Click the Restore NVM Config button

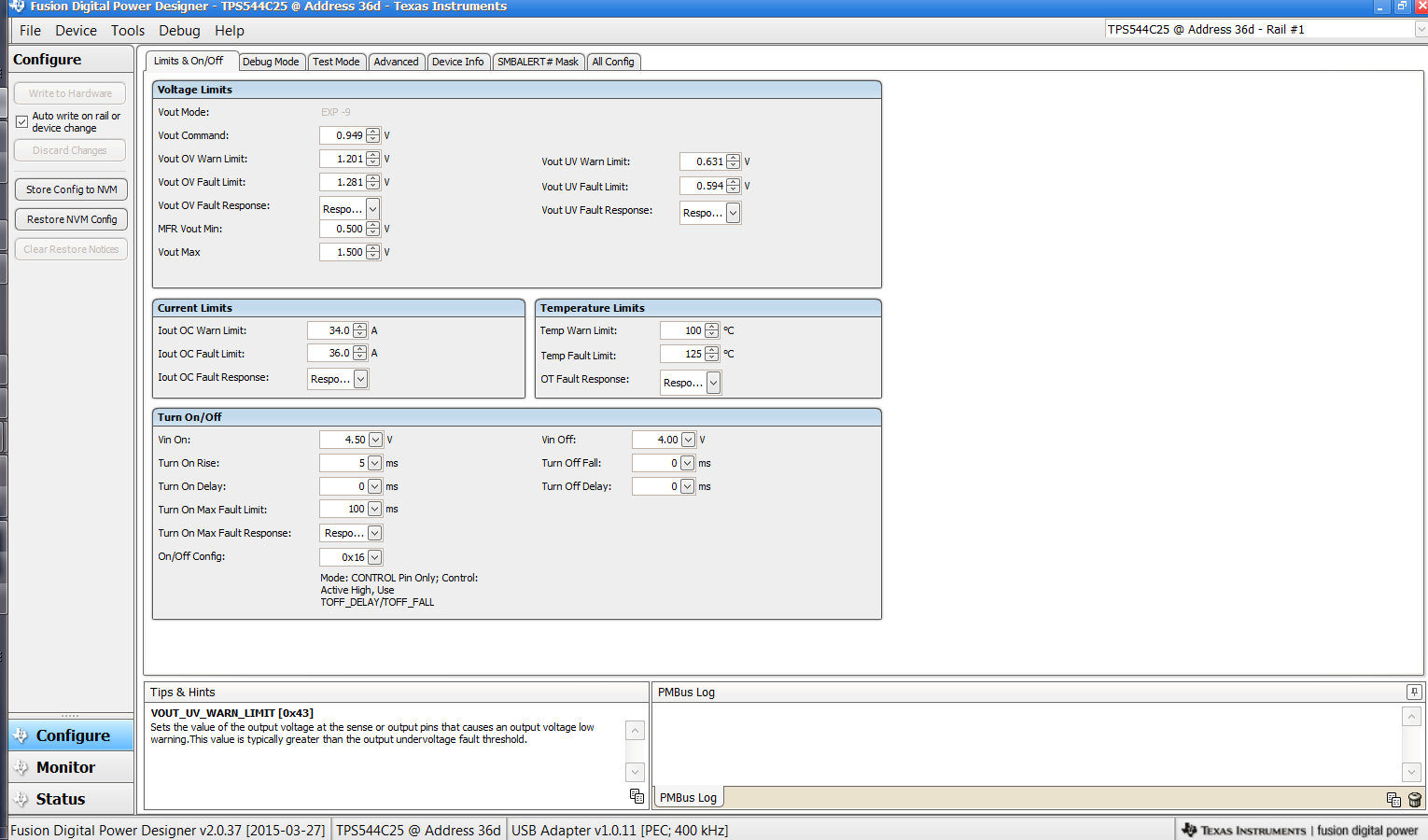[70, 218]
